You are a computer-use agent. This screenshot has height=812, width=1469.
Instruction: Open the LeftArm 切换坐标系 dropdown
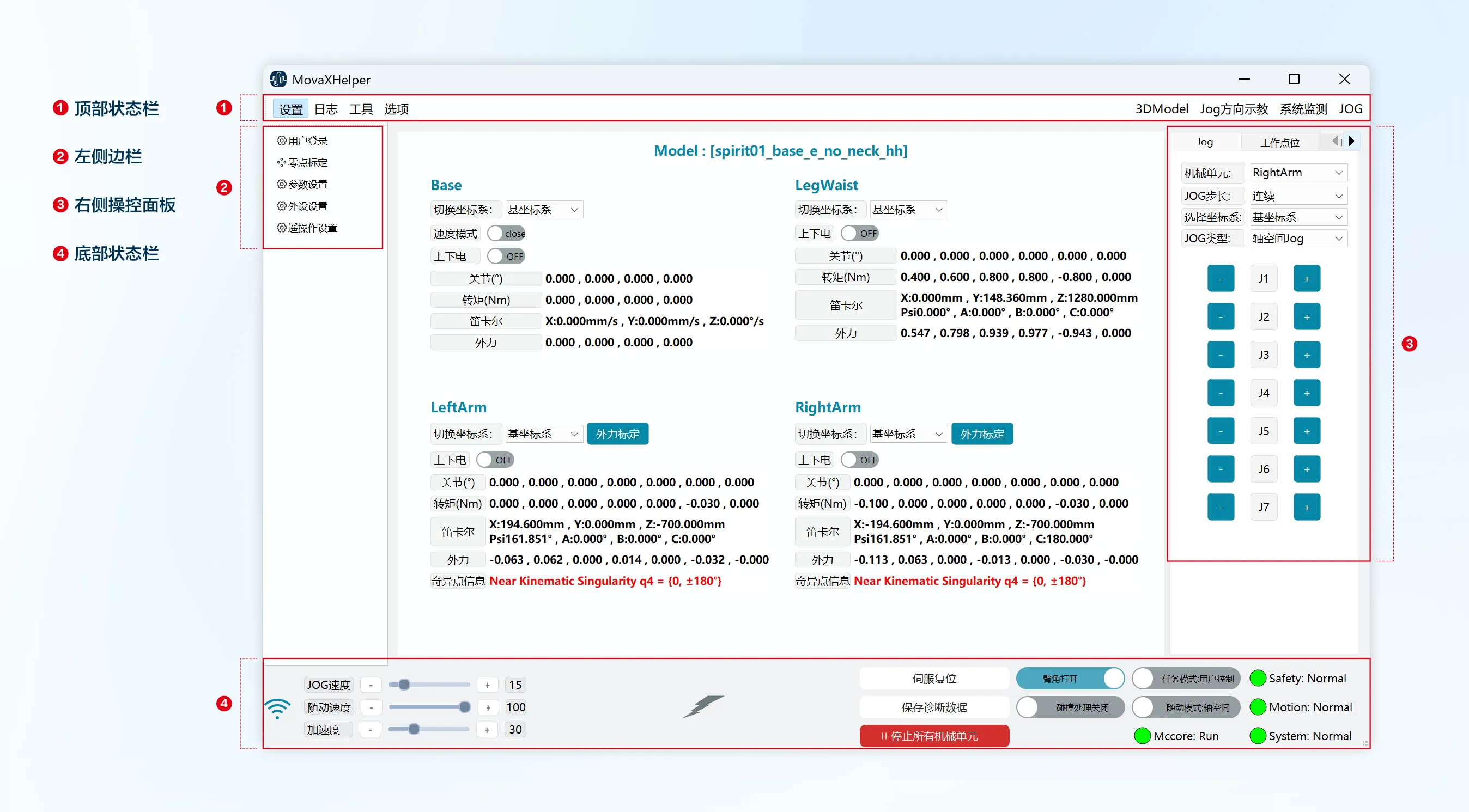[x=544, y=434]
